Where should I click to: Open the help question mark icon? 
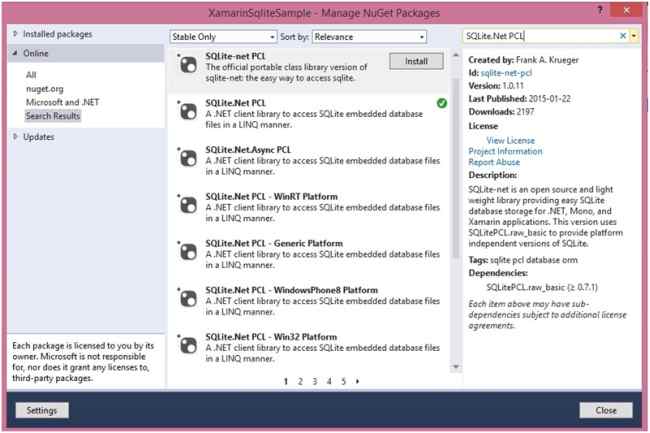tap(600, 10)
